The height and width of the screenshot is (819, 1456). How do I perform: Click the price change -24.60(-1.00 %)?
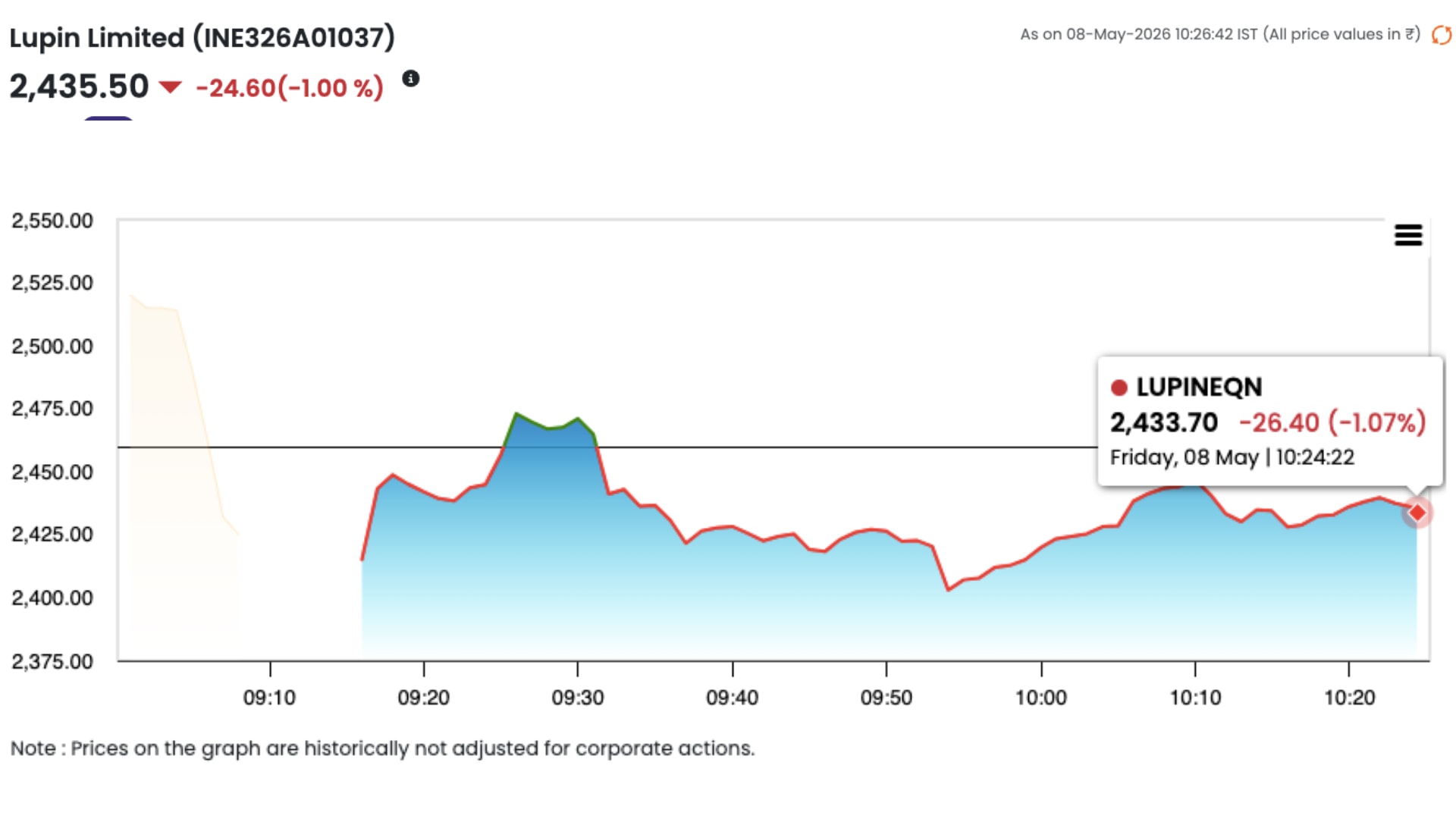(290, 88)
